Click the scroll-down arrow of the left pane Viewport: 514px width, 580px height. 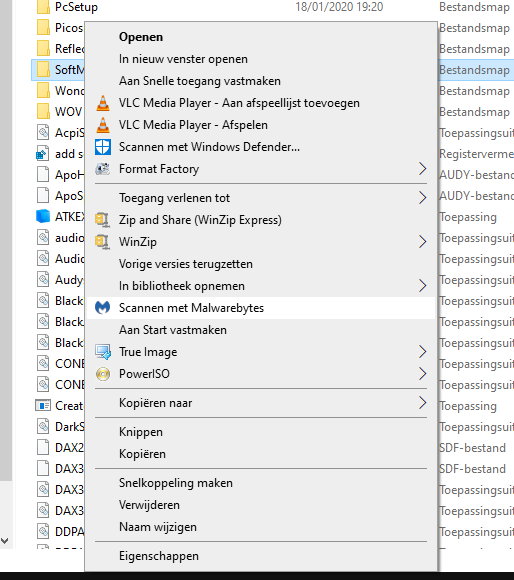pos(5,541)
